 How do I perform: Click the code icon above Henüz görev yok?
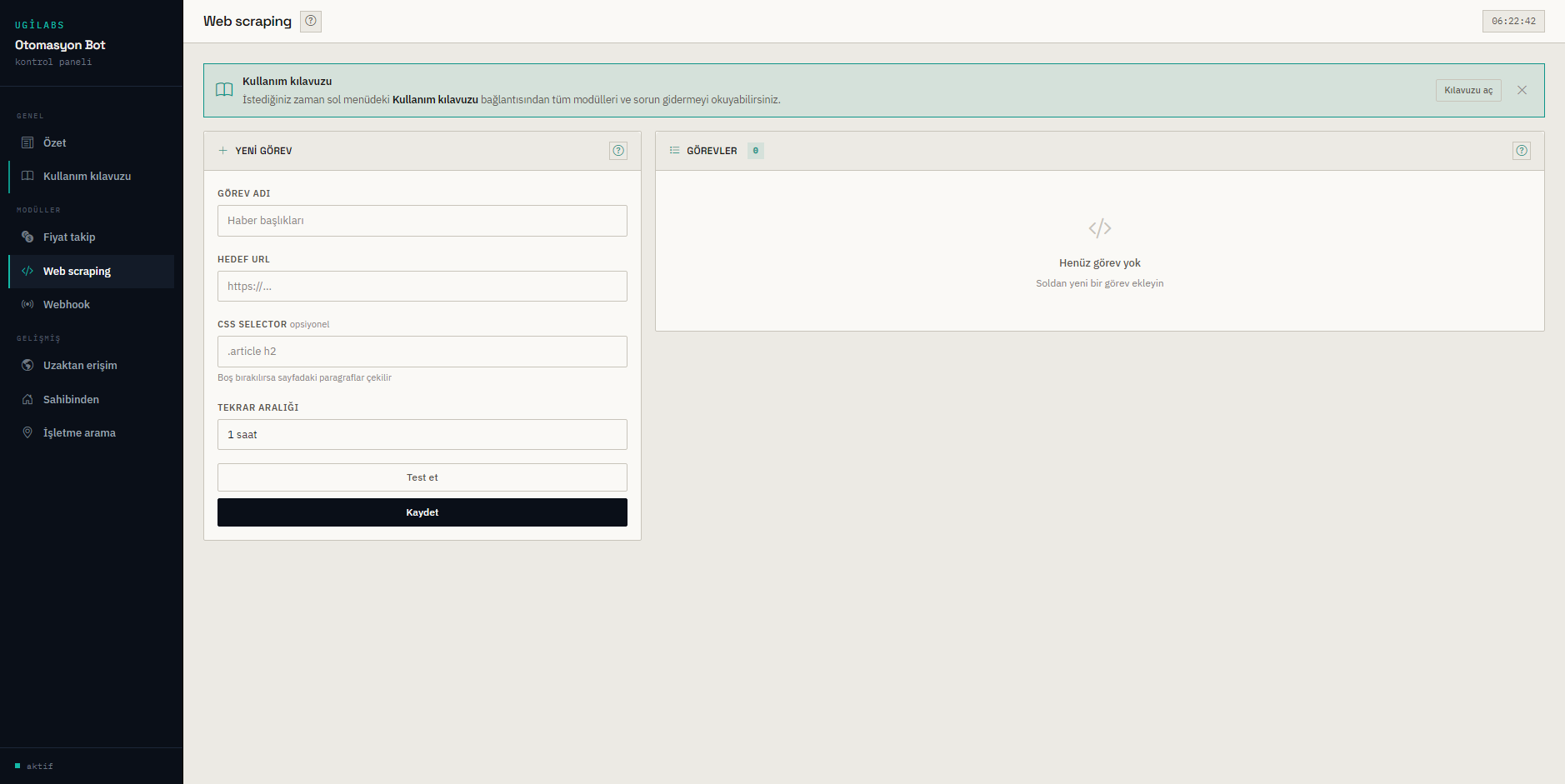[1100, 228]
